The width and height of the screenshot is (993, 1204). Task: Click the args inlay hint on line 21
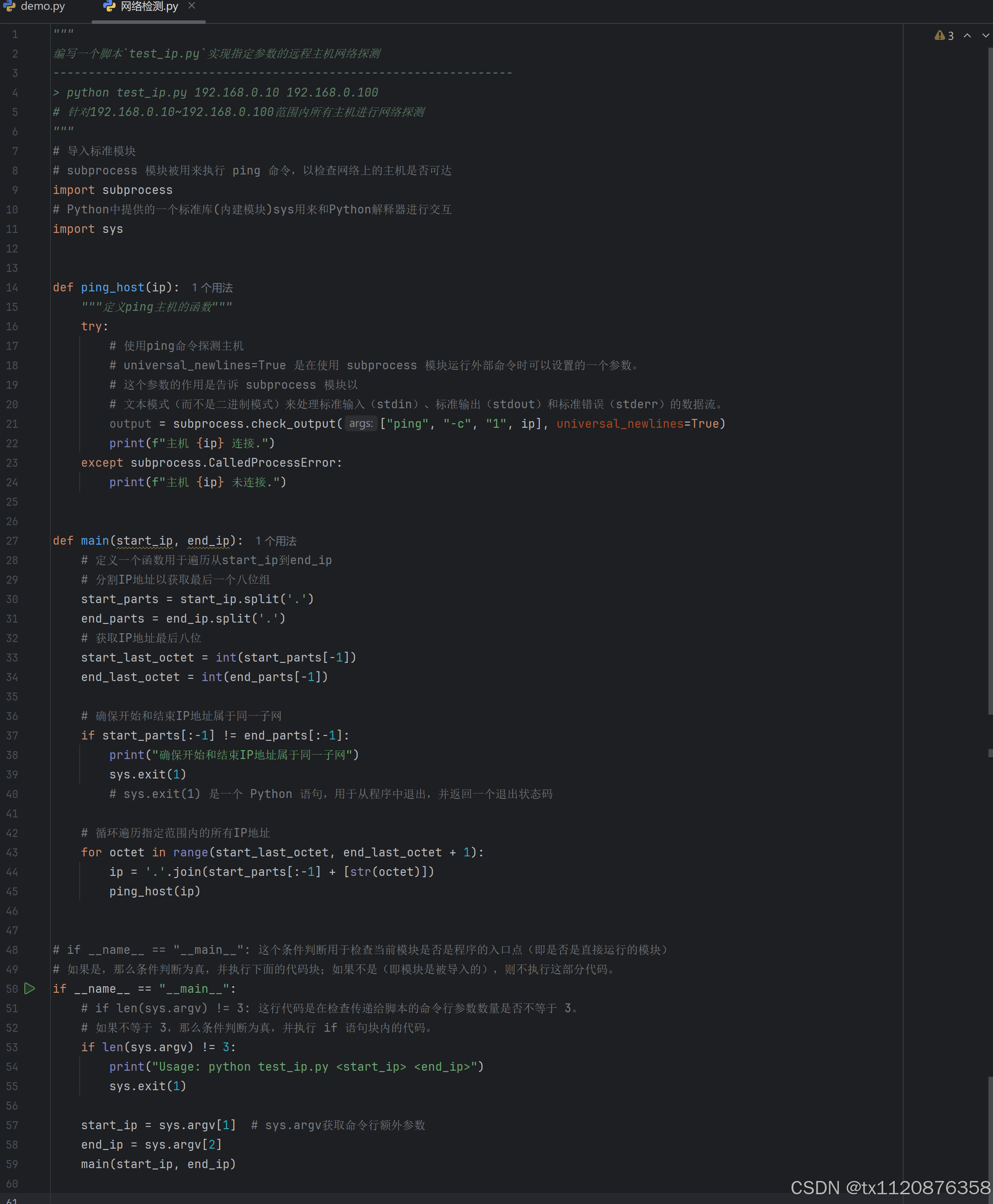point(361,423)
